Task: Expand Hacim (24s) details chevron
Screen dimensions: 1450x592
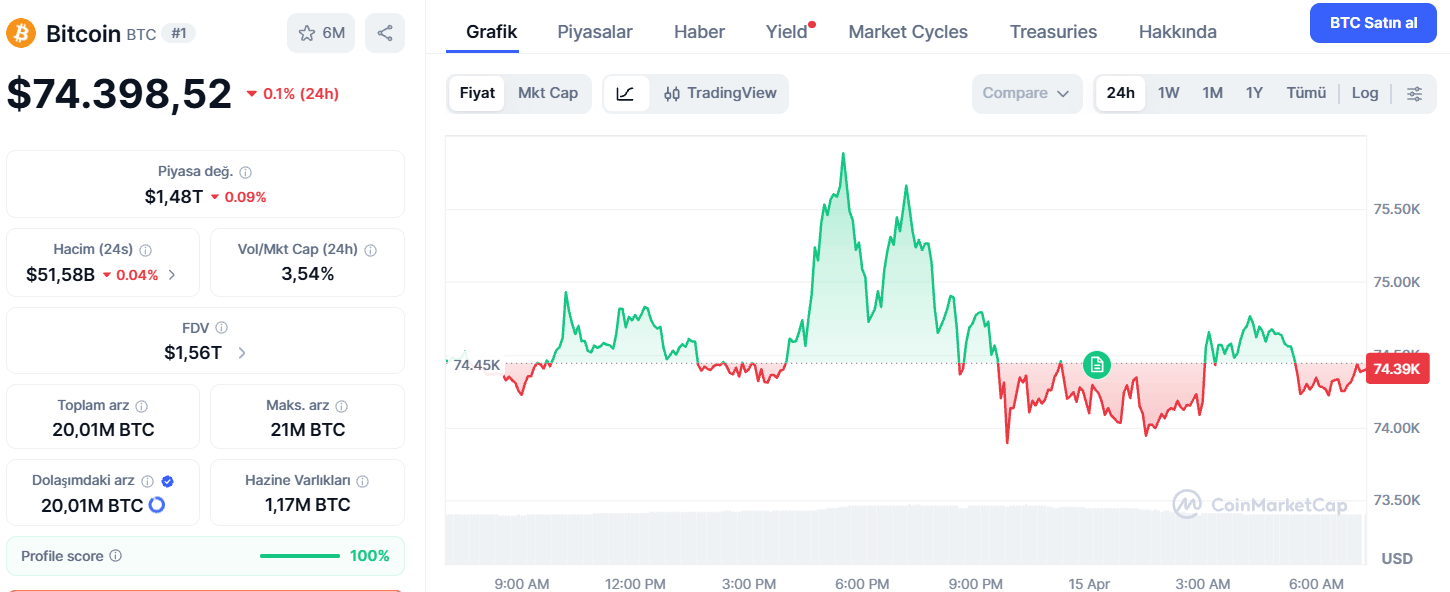Action: point(171,275)
